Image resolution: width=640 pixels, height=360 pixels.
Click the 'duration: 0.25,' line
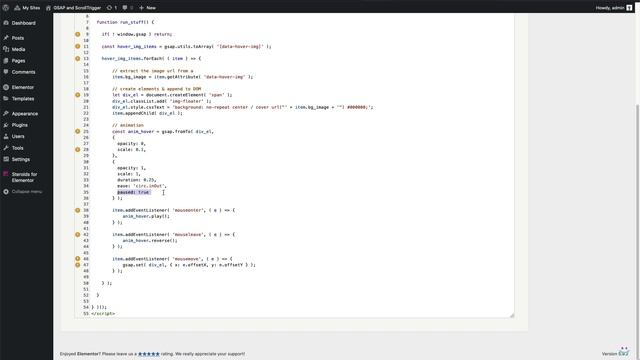click(x=137, y=180)
